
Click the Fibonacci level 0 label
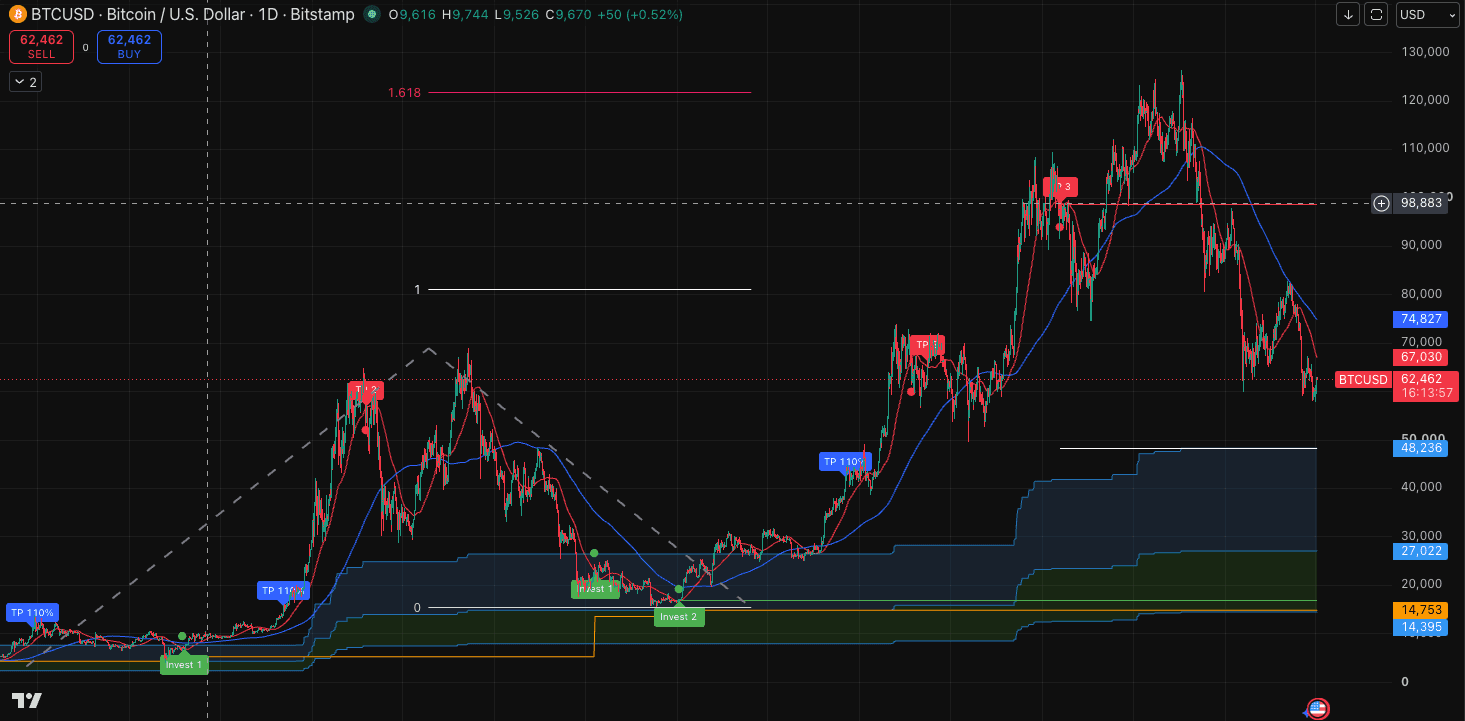click(417, 607)
